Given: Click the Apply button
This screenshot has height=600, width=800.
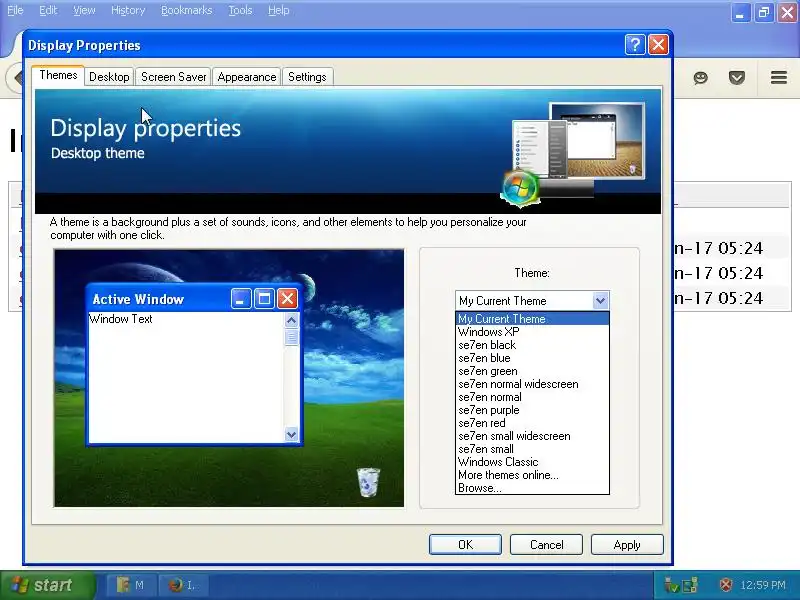Looking at the screenshot, I should [x=627, y=544].
